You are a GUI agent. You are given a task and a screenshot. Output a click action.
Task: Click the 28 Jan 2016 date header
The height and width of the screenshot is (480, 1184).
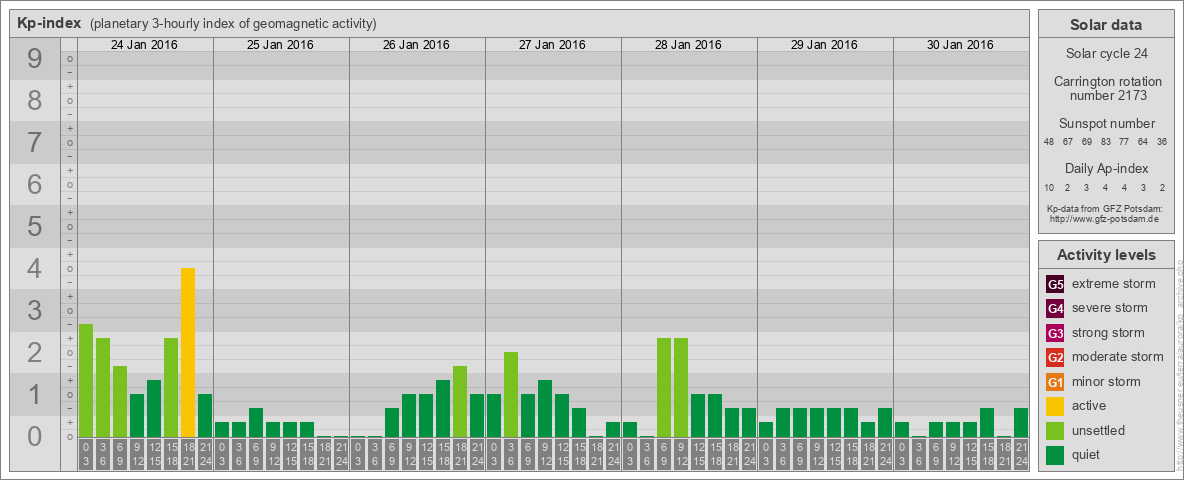pos(688,45)
